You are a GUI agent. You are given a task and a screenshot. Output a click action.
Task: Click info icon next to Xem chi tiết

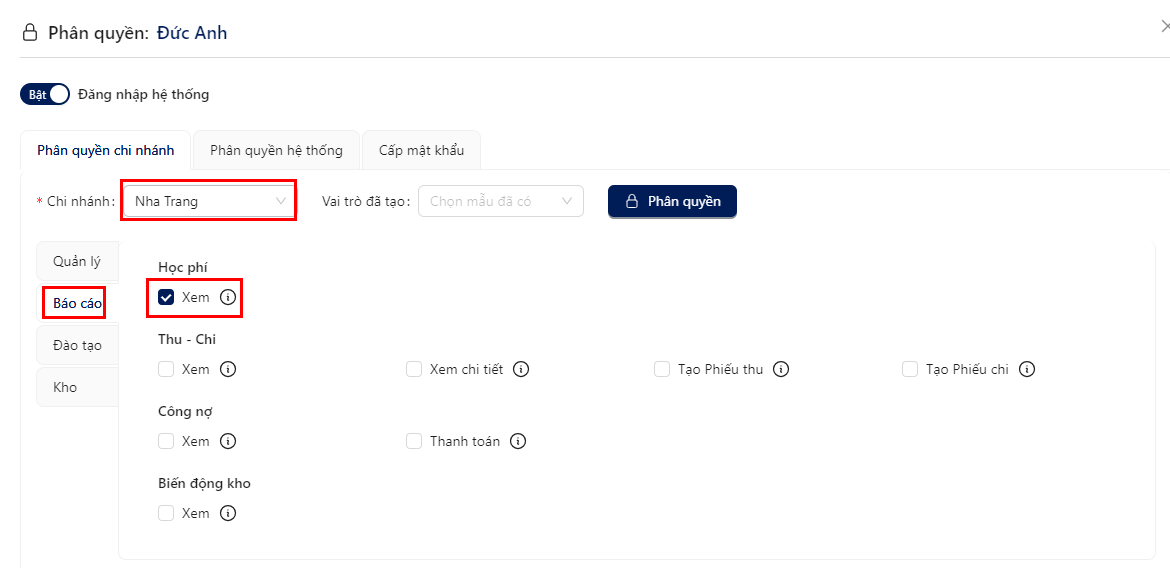tap(522, 369)
